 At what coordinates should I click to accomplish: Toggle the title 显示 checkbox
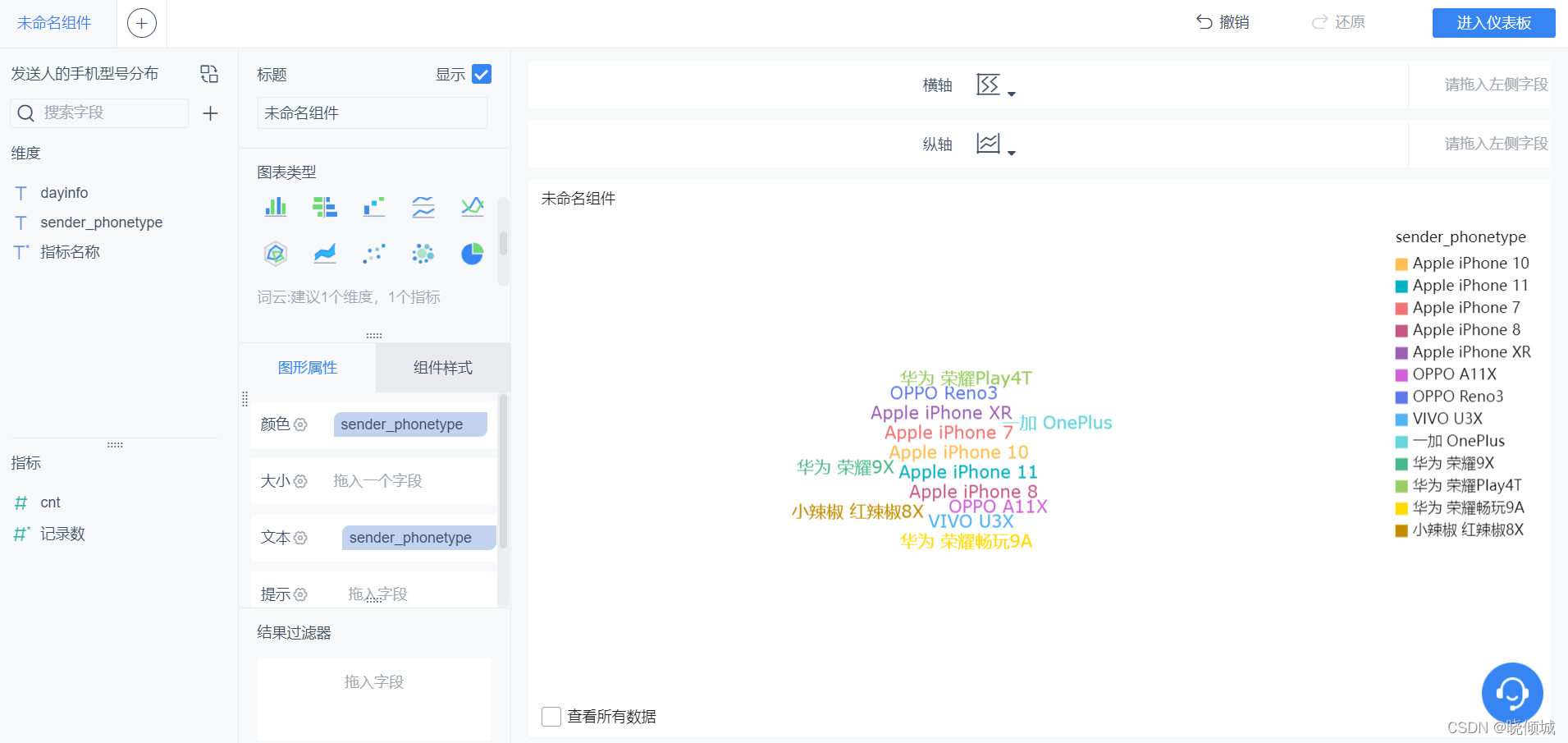coord(482,75)
